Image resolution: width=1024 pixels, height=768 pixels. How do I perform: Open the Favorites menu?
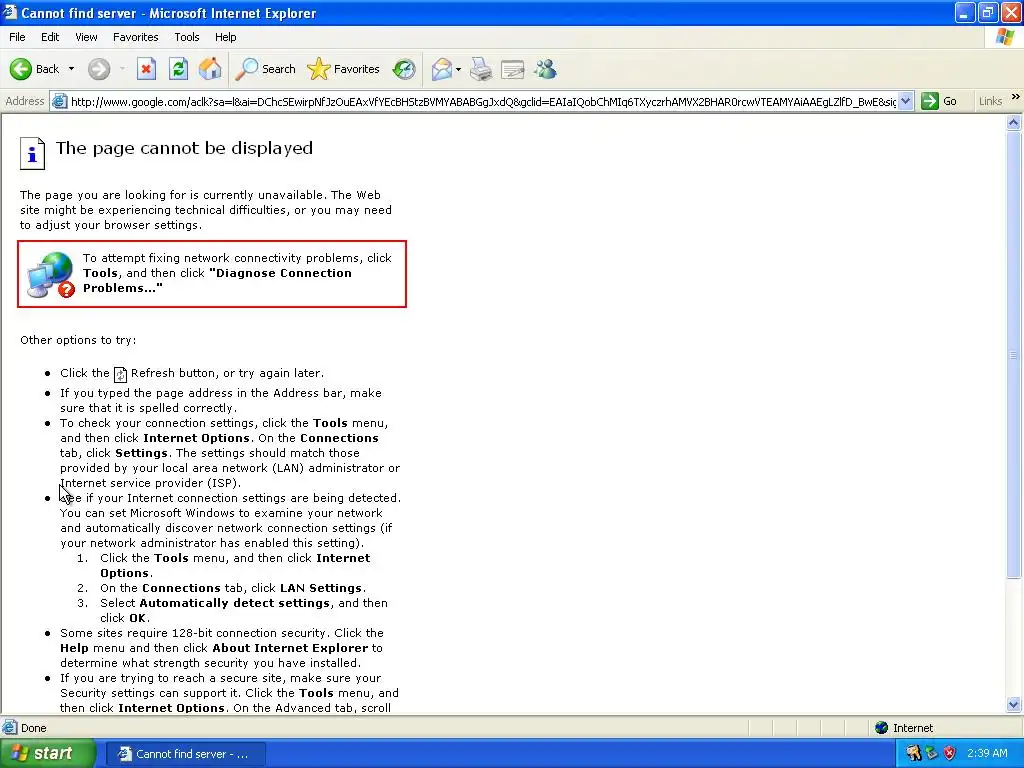[x=135, y=37]
